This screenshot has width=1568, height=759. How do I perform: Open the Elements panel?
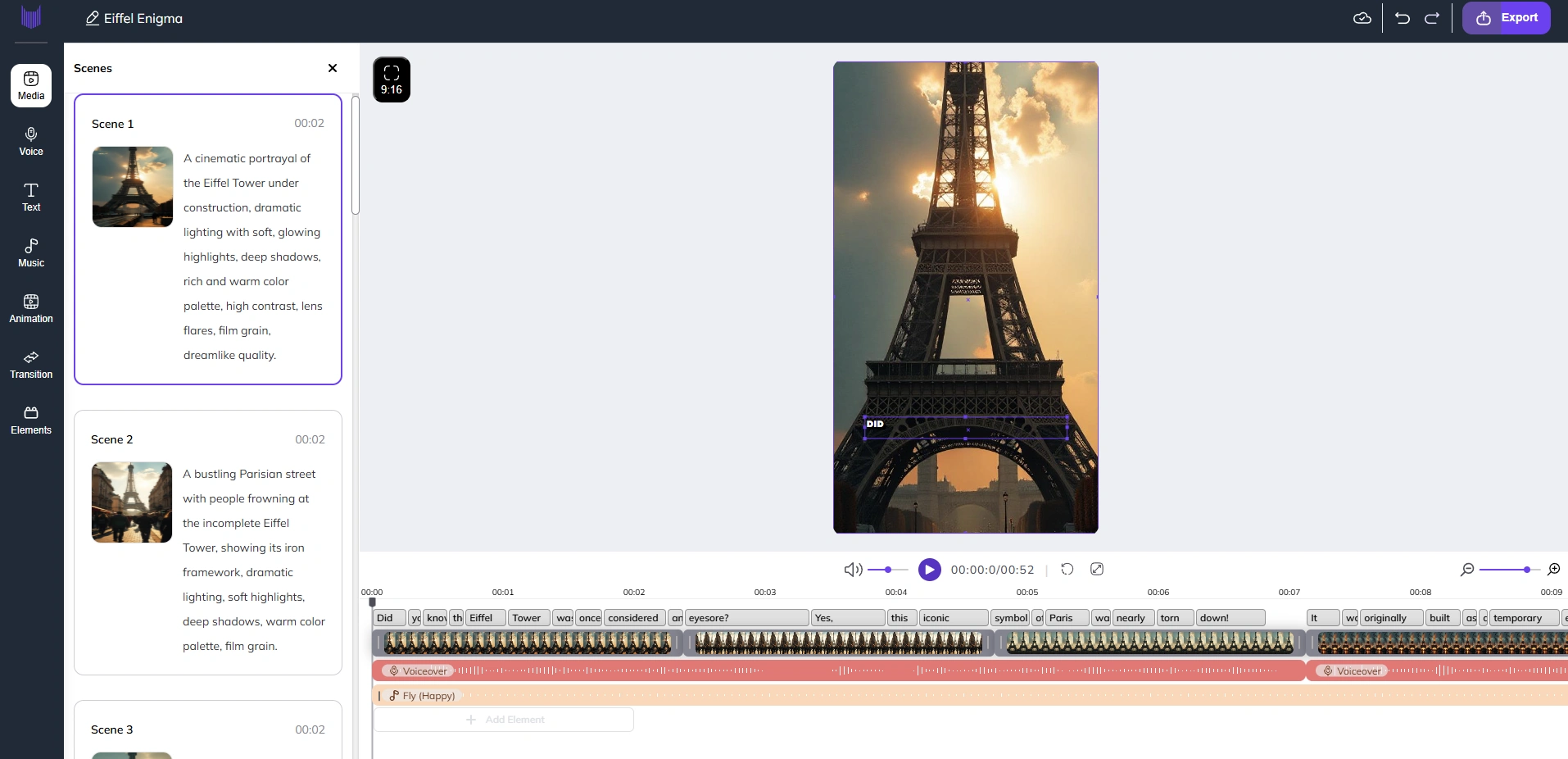(31, 420)
